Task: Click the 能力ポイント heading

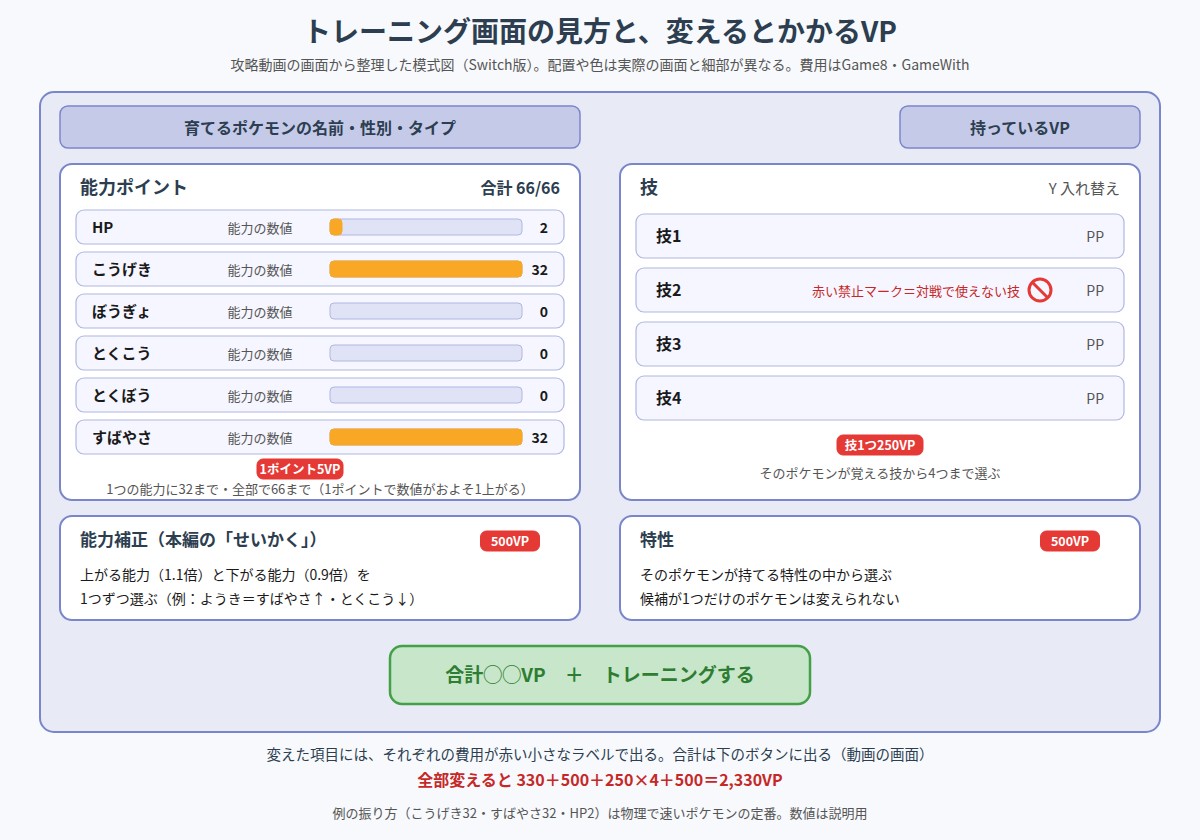Action: pyautogui.click(x=133, y=187)
